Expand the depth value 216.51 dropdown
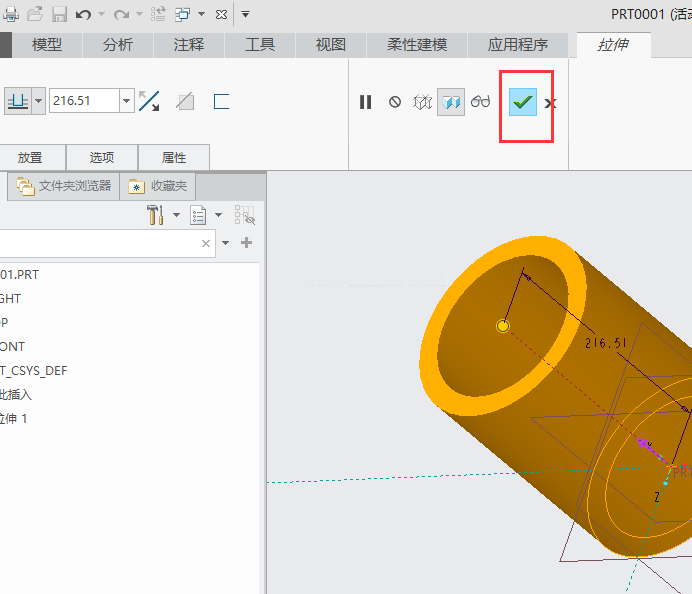692x594 pixels. coord(127,101)
